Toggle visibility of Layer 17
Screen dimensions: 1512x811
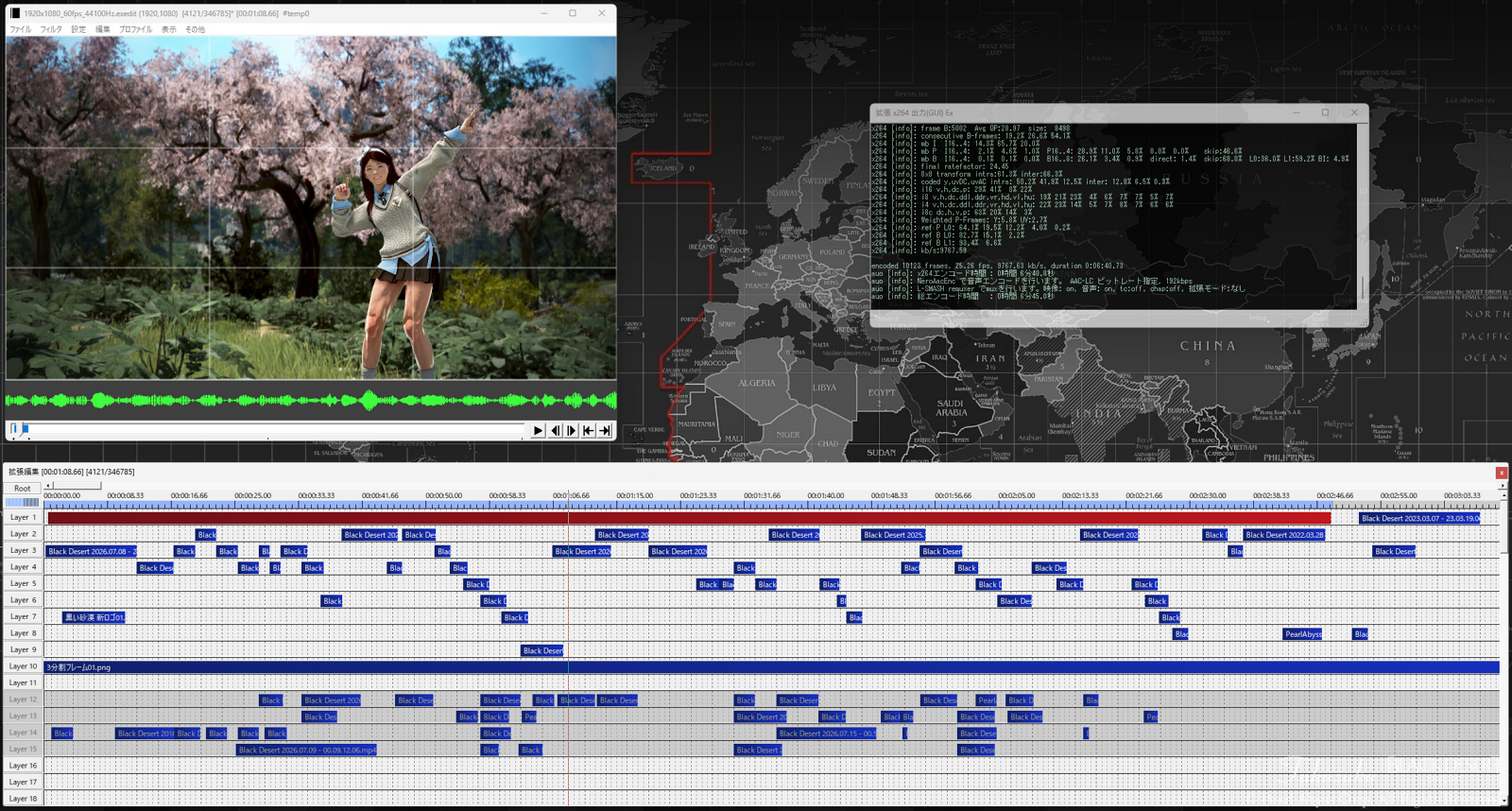point(23,783)
